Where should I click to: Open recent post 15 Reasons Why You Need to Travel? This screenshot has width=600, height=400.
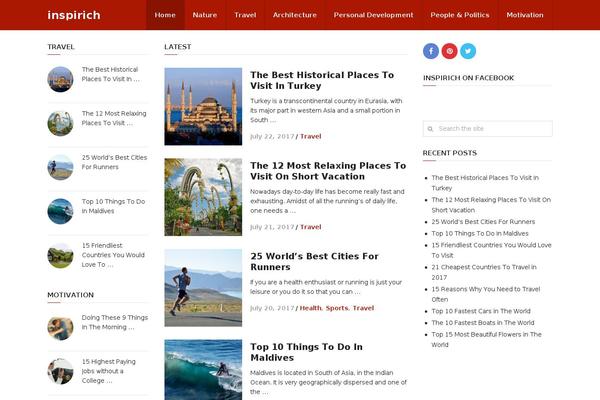coord(486,294)
